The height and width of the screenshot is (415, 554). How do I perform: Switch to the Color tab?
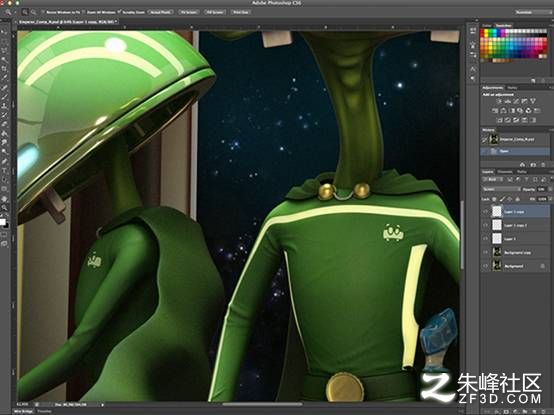click(487, 25)
